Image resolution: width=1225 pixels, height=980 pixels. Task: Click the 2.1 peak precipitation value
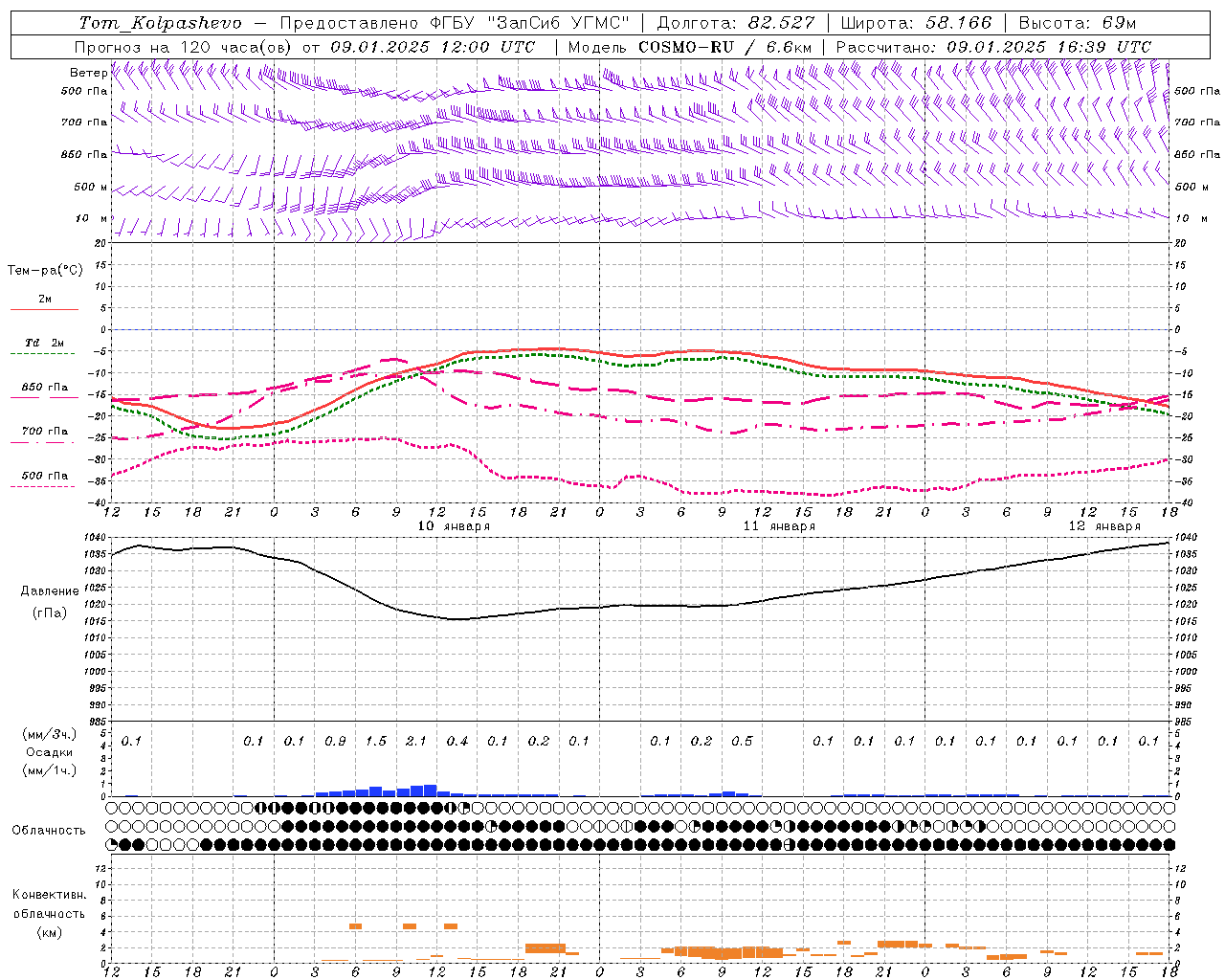(416, 742)
